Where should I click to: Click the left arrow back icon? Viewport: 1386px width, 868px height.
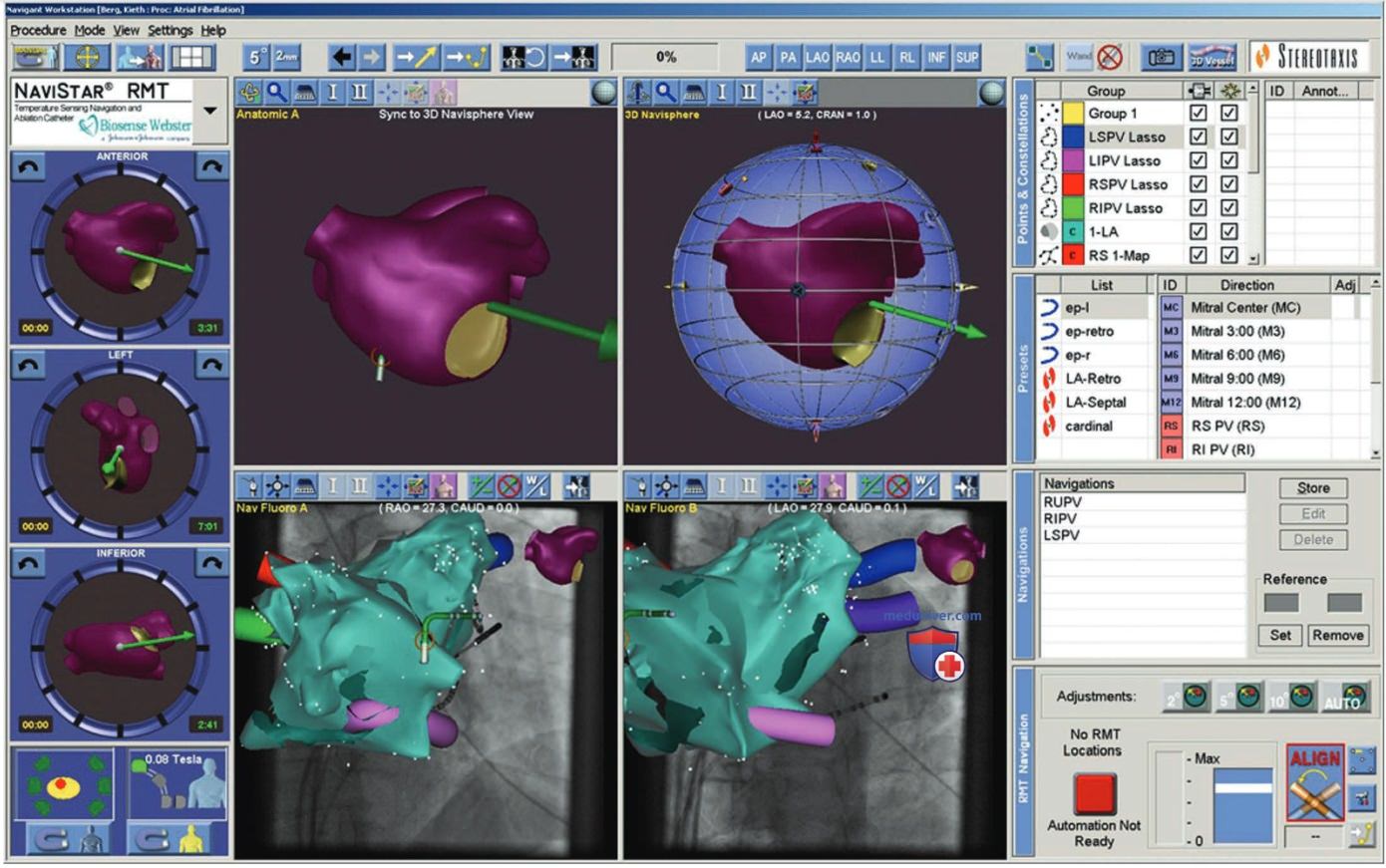[341, 58]
